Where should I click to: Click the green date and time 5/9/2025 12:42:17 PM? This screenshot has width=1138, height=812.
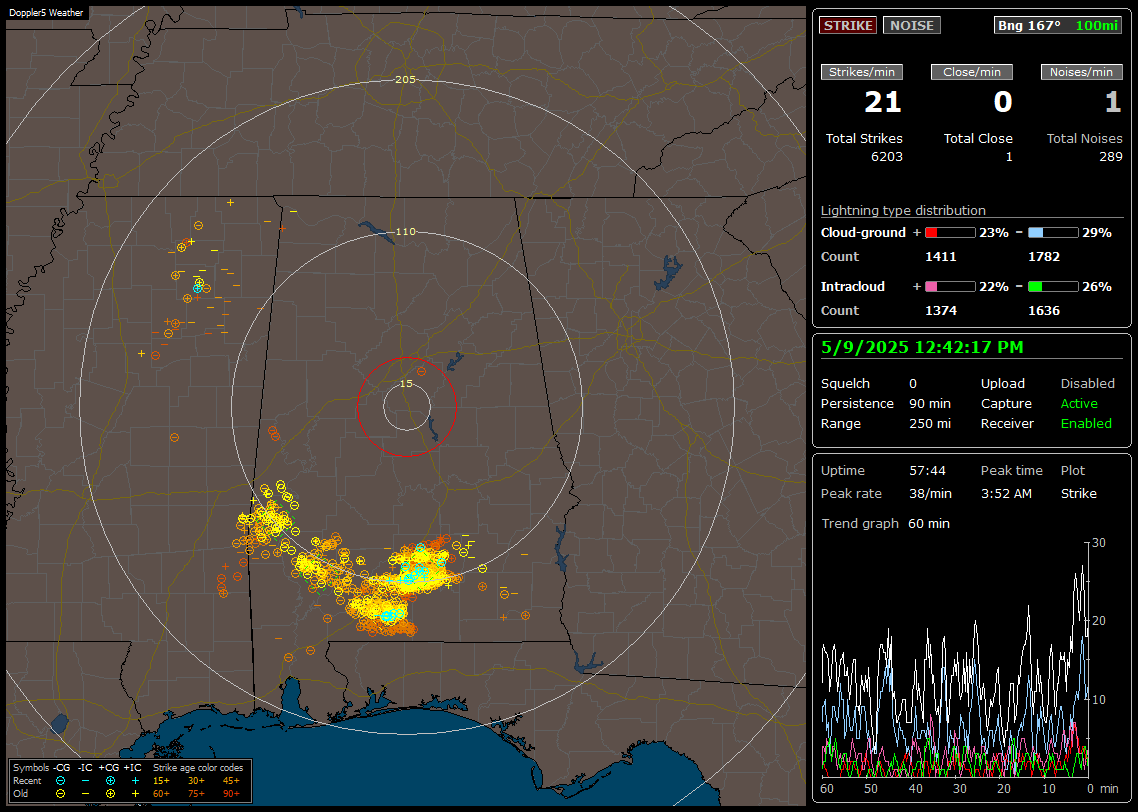922,348
